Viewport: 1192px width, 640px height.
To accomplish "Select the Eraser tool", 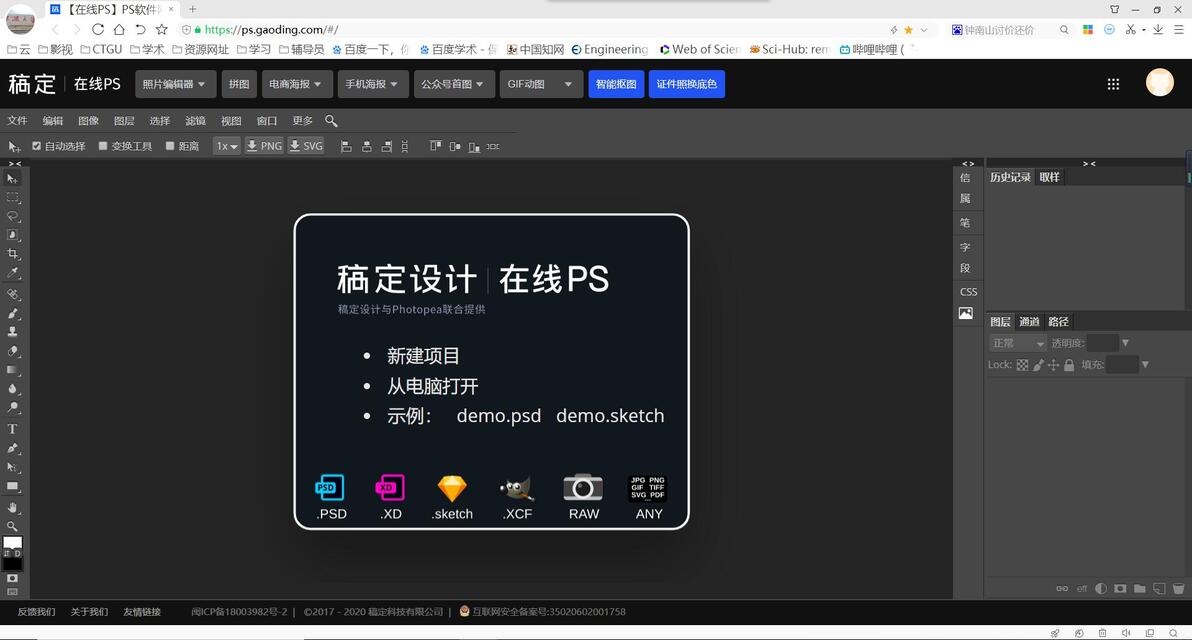I will (x=12, y=351).
